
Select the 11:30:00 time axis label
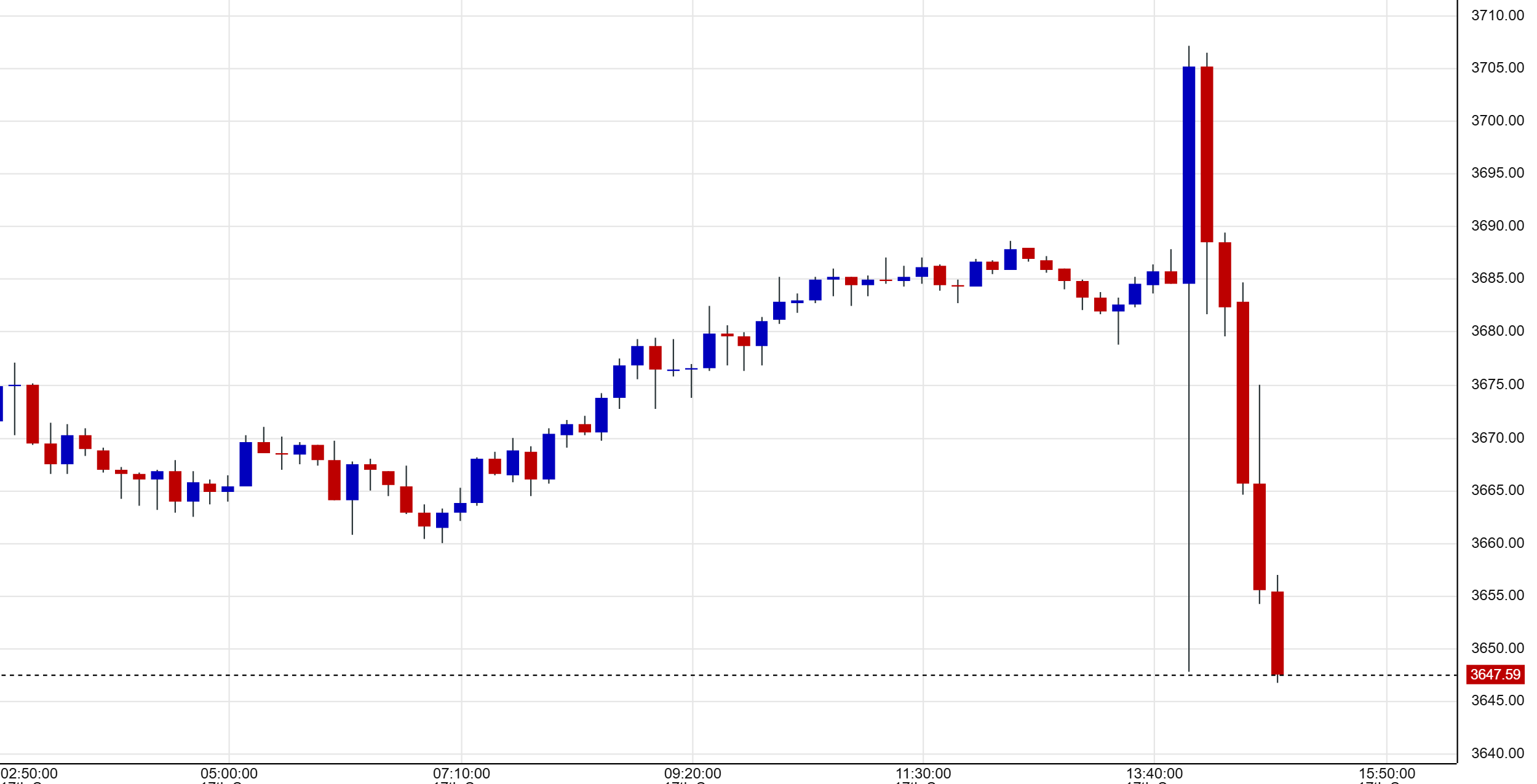[923, 774]
